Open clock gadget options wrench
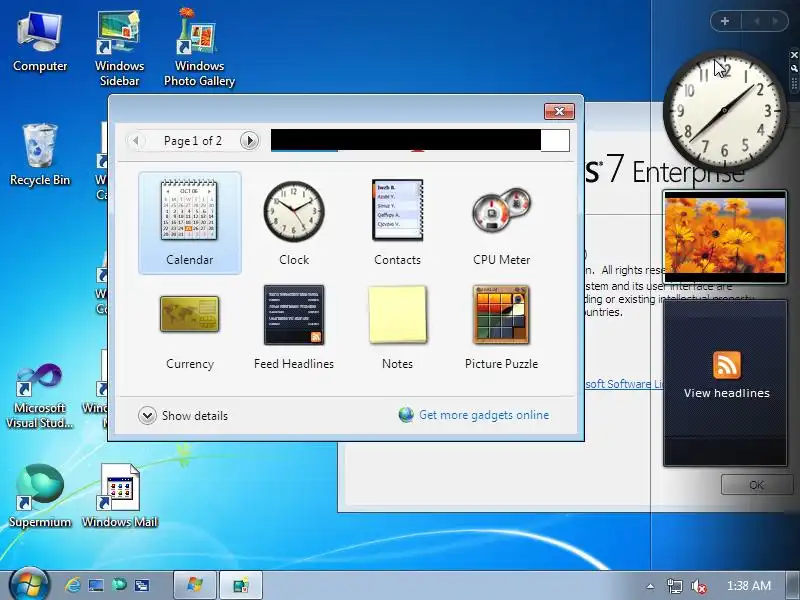Image resolution: width=800 pixels, height=600 pixels. [x=794, y=68]
